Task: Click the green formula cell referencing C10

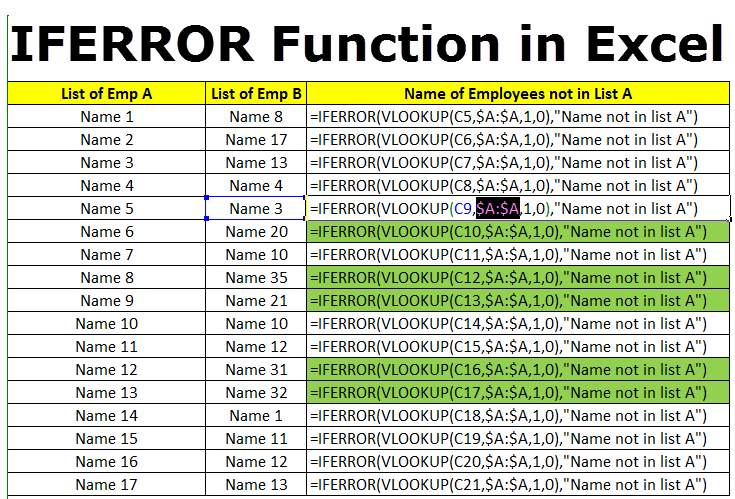Action: [518, 231]
